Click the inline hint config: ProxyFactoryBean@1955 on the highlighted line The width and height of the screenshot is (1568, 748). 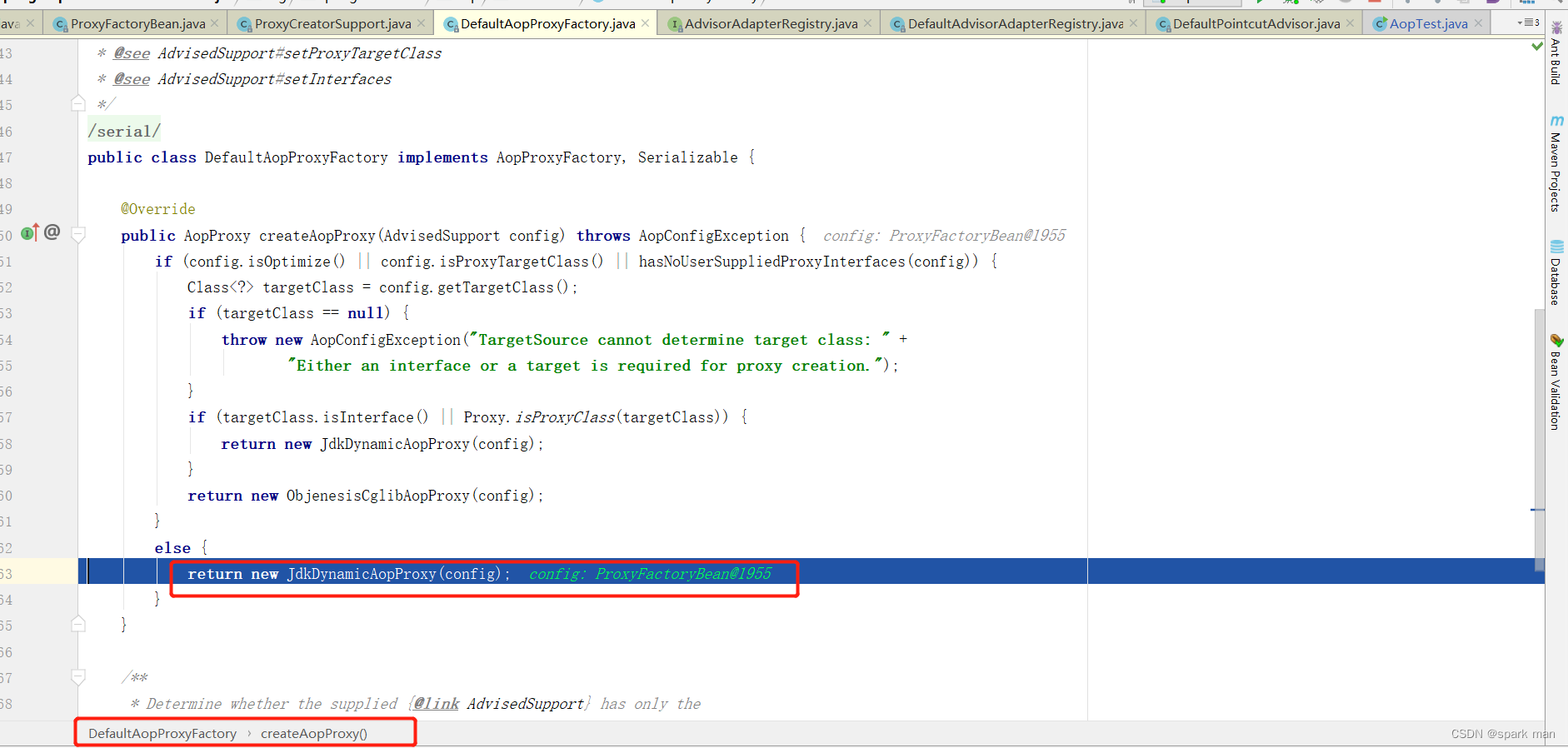click(x=650, y=574)
